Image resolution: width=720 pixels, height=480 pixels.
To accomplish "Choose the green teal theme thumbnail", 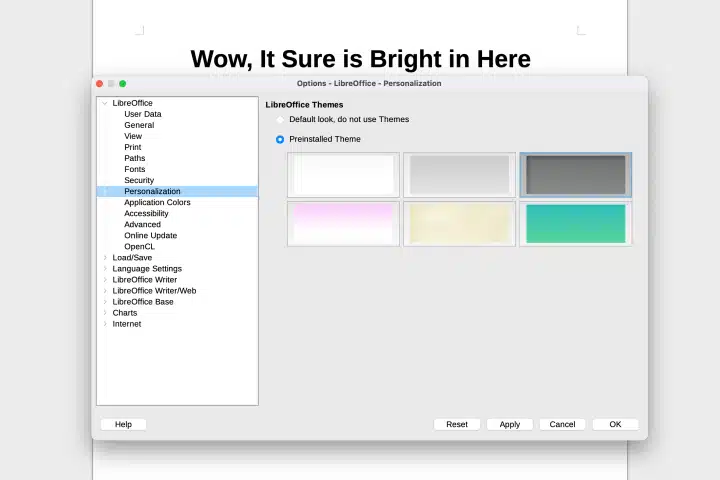I will pos(575,223).
